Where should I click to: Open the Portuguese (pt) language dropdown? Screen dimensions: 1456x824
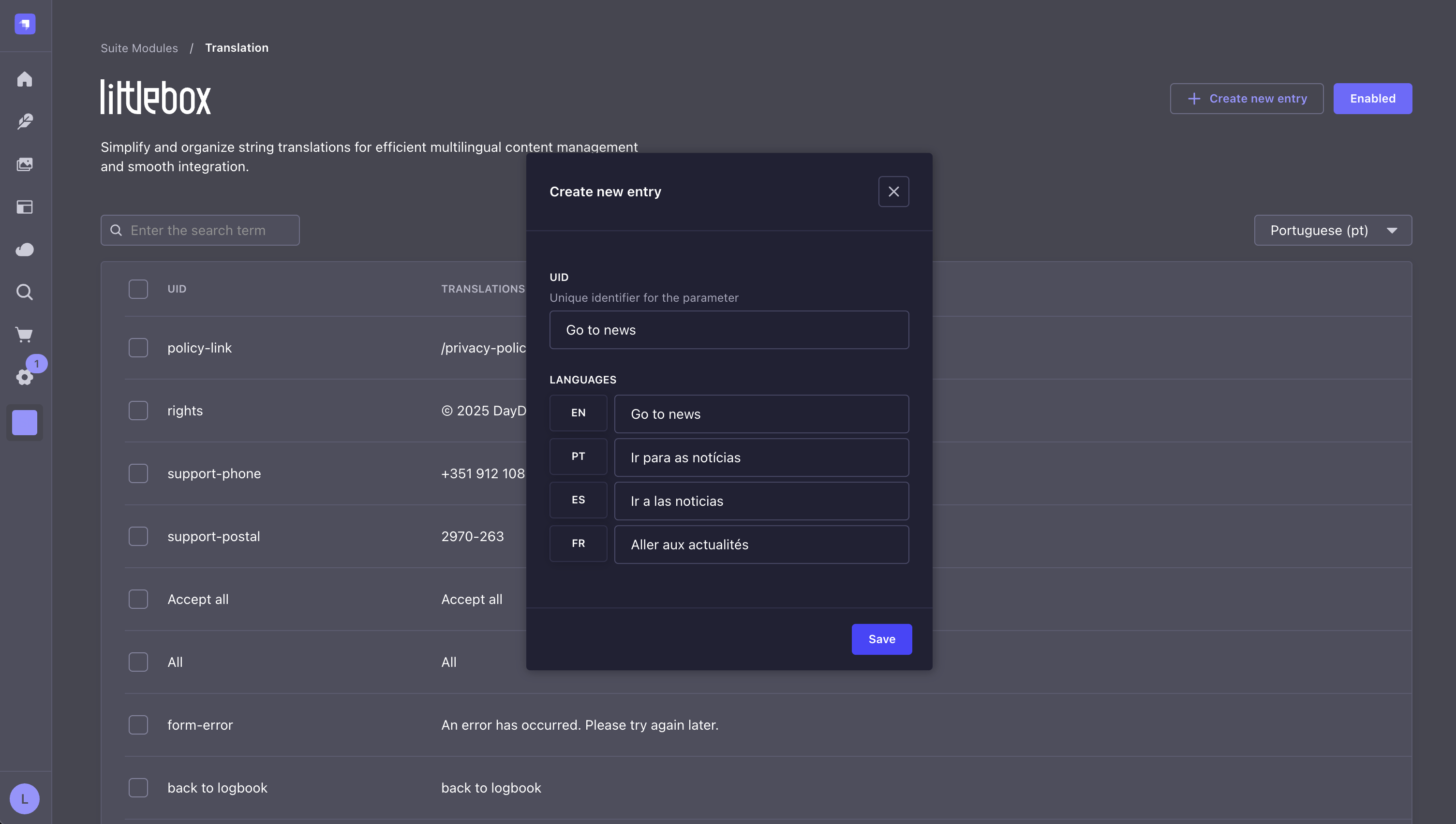tap(1333, 230)
